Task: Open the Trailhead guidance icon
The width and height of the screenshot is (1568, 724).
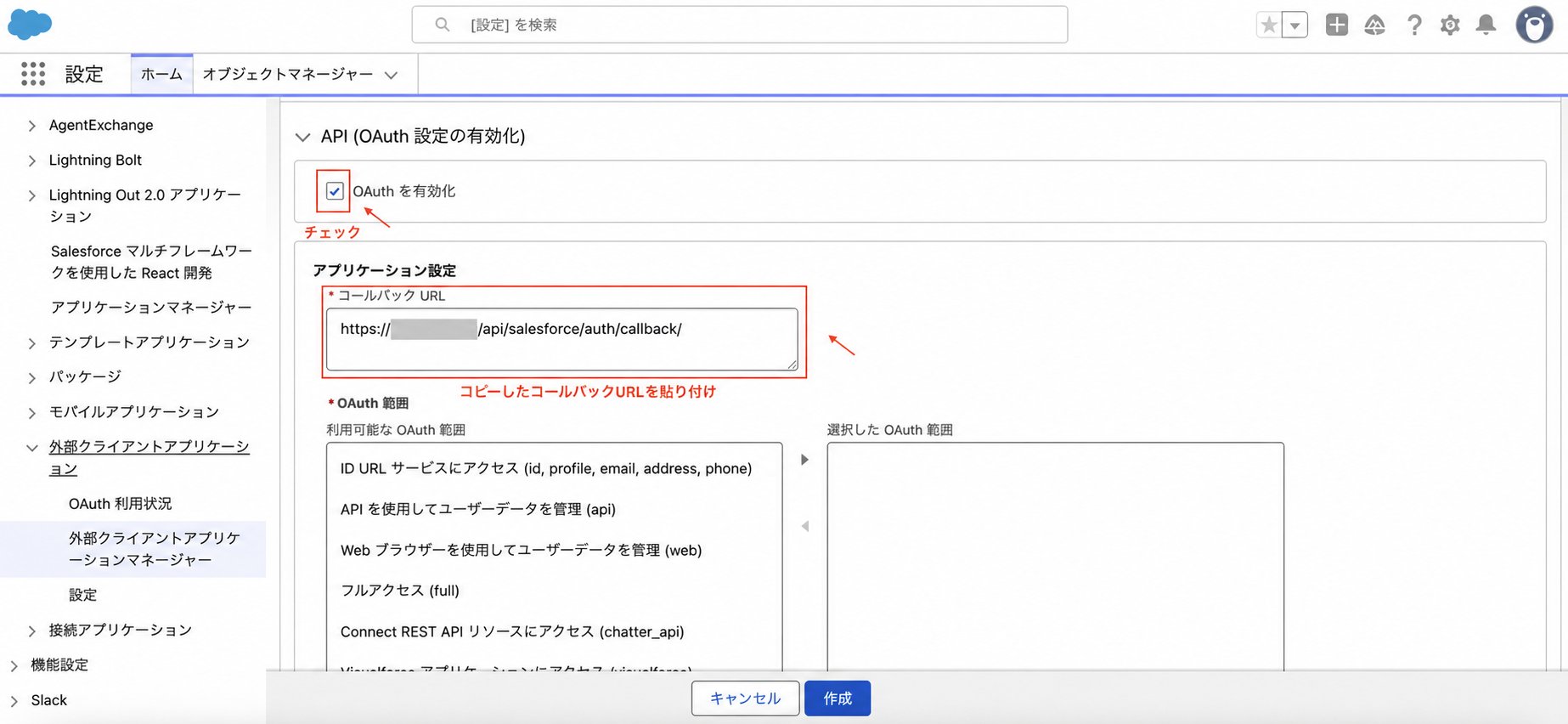Action: coord(1374,25)
